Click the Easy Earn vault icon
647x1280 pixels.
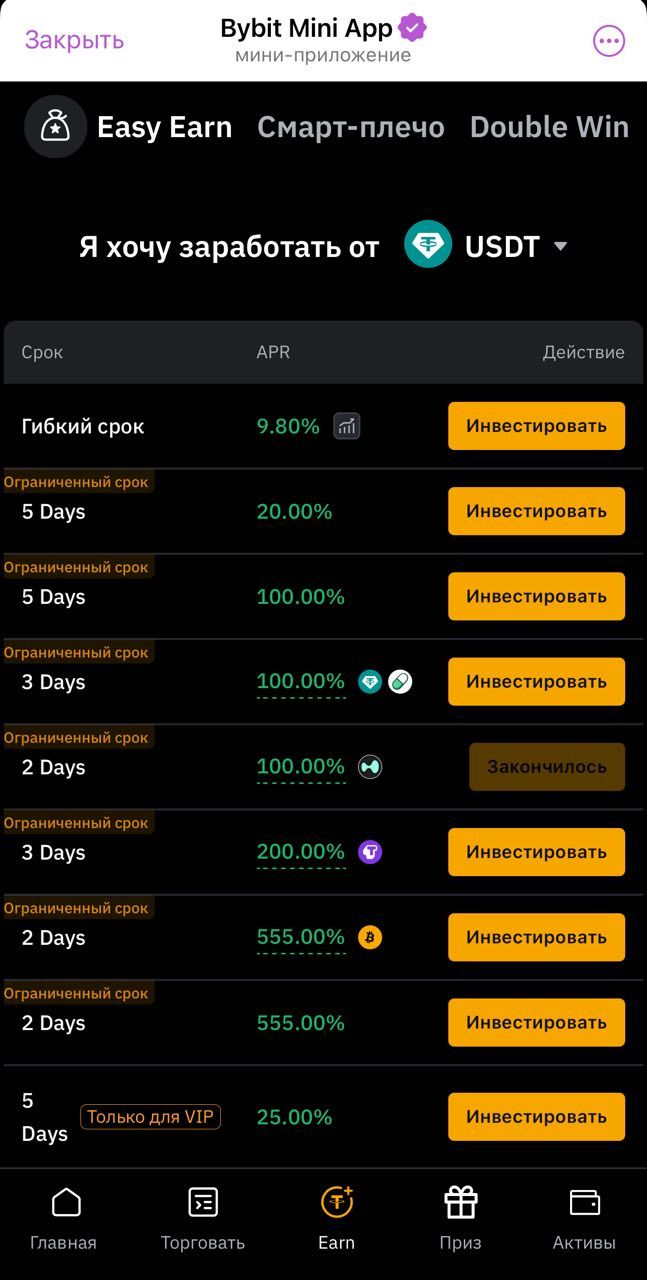55,127
